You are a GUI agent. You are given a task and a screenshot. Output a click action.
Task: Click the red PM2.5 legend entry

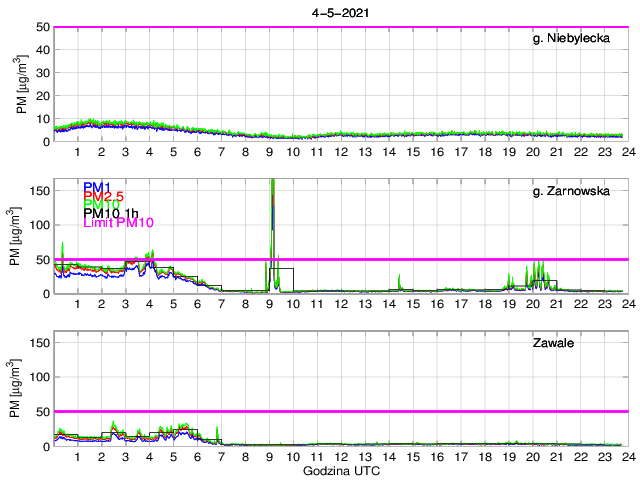(103, 196)
